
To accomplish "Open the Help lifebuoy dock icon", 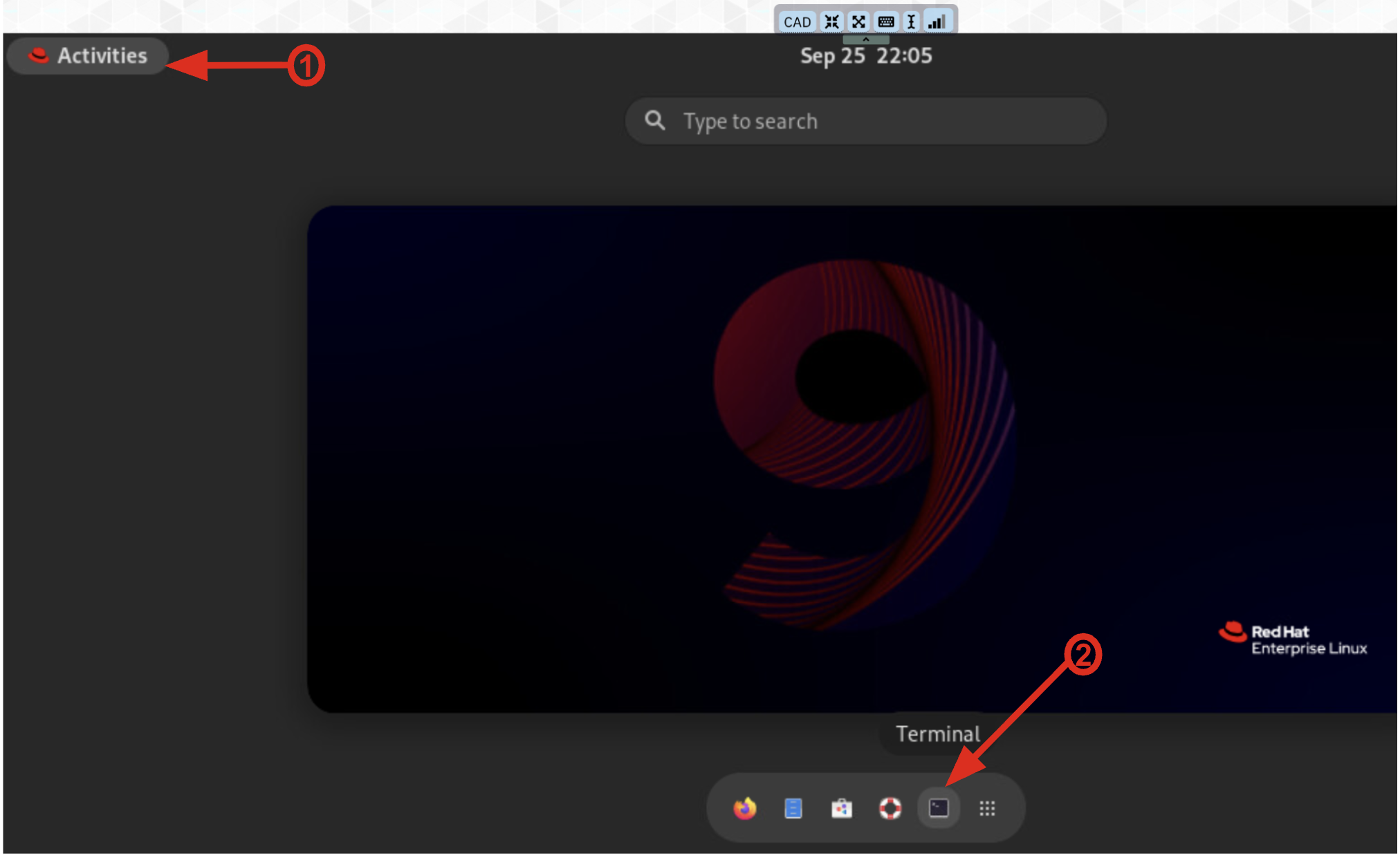I will (890, 808).
